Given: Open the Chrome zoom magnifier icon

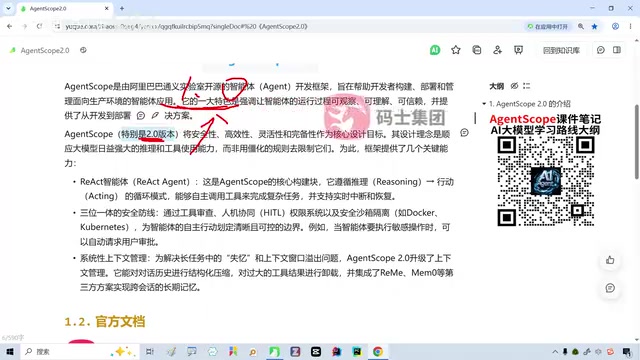Looking at the screenshot, I should (581, 27).
